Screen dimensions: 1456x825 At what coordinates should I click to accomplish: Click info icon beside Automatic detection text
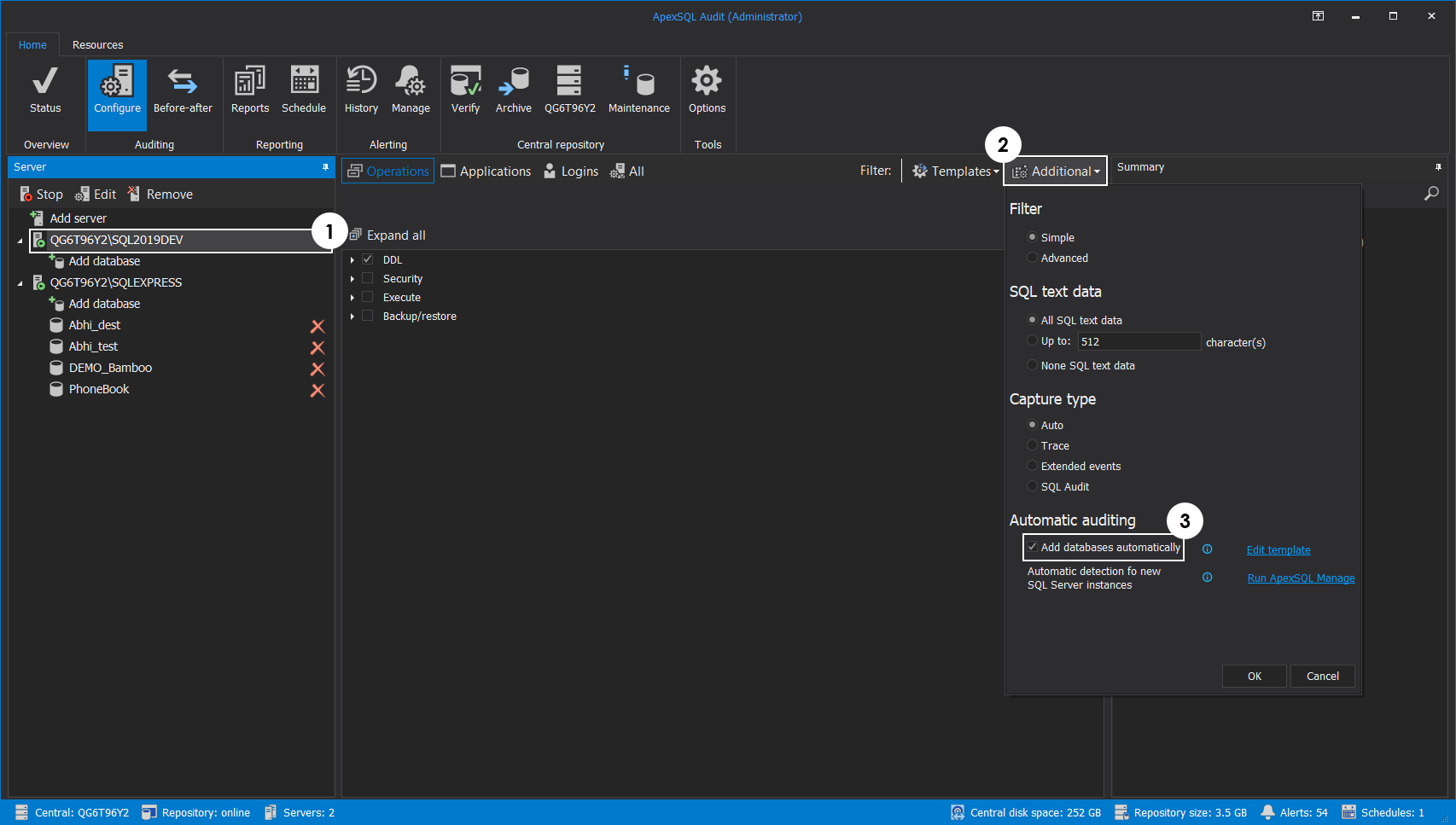(x=1207, y=578)
